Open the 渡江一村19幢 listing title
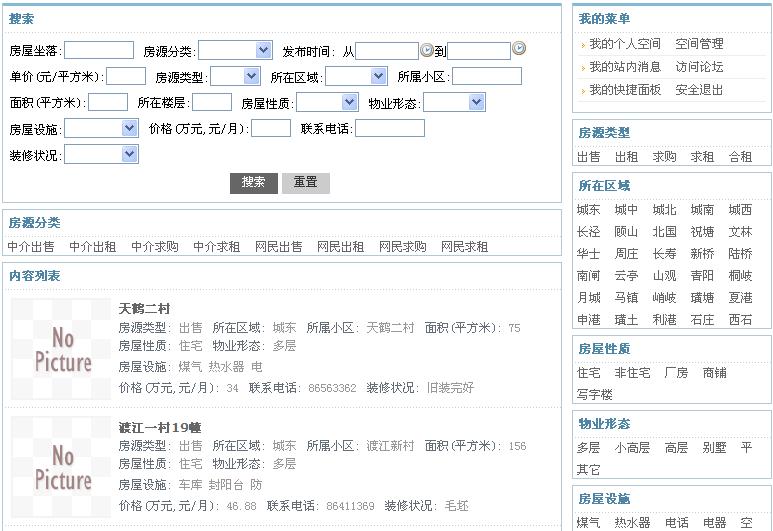 coord(160,427)
